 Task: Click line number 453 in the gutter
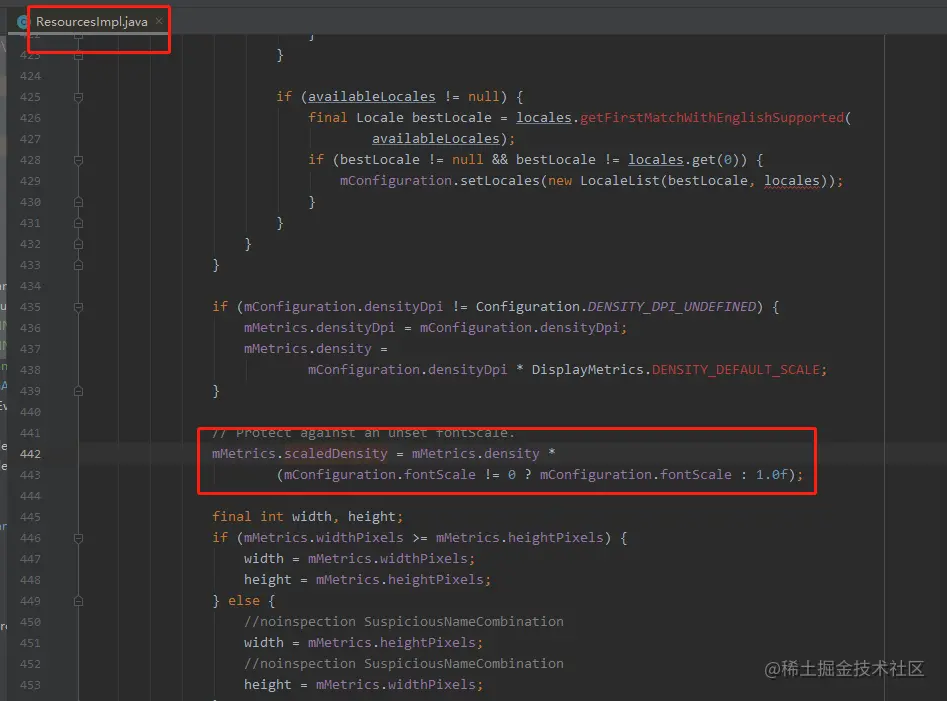coord(30,685)
